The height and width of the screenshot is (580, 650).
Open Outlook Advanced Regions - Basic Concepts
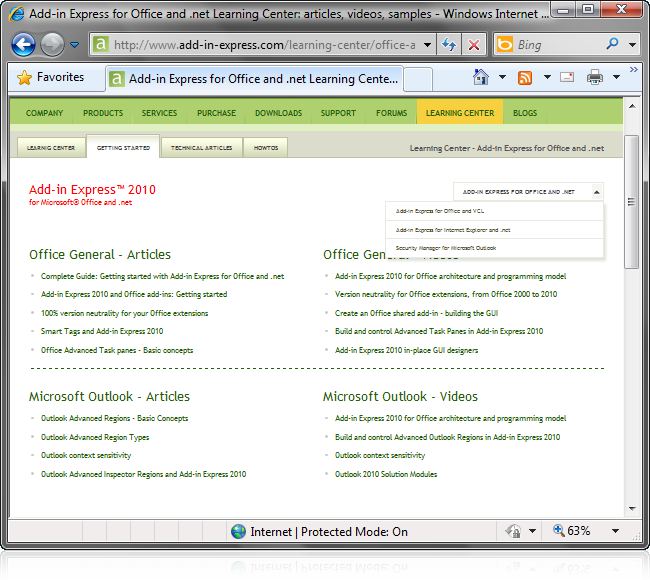click(114, 418)
